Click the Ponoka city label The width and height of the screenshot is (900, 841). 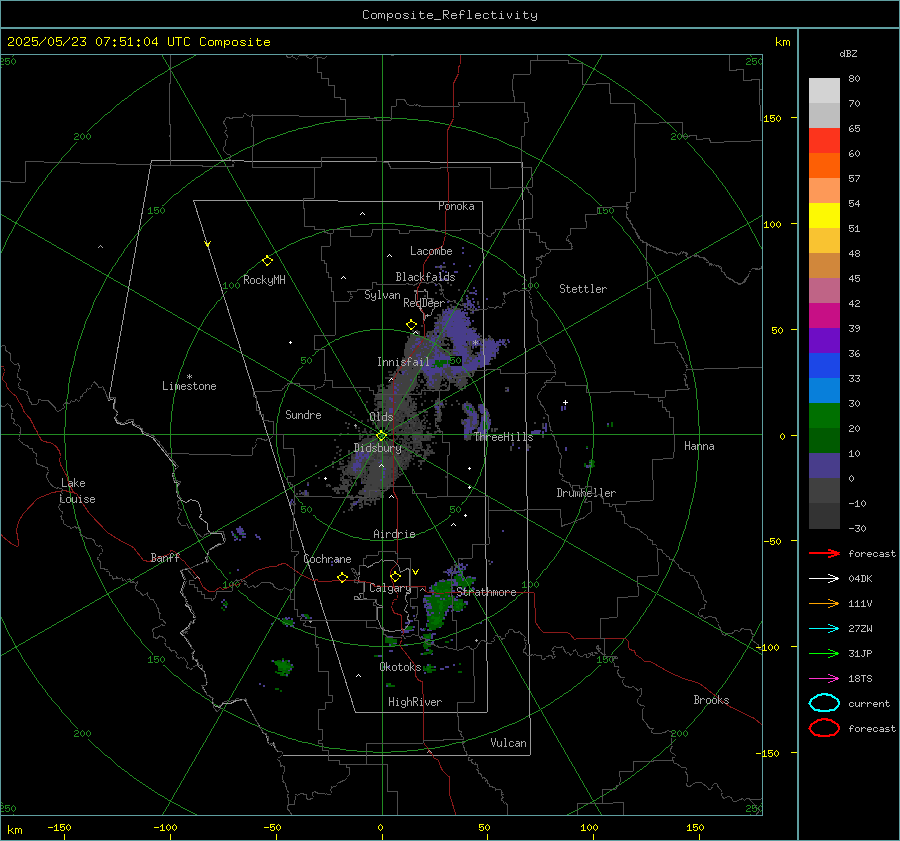tap(456, 206)
